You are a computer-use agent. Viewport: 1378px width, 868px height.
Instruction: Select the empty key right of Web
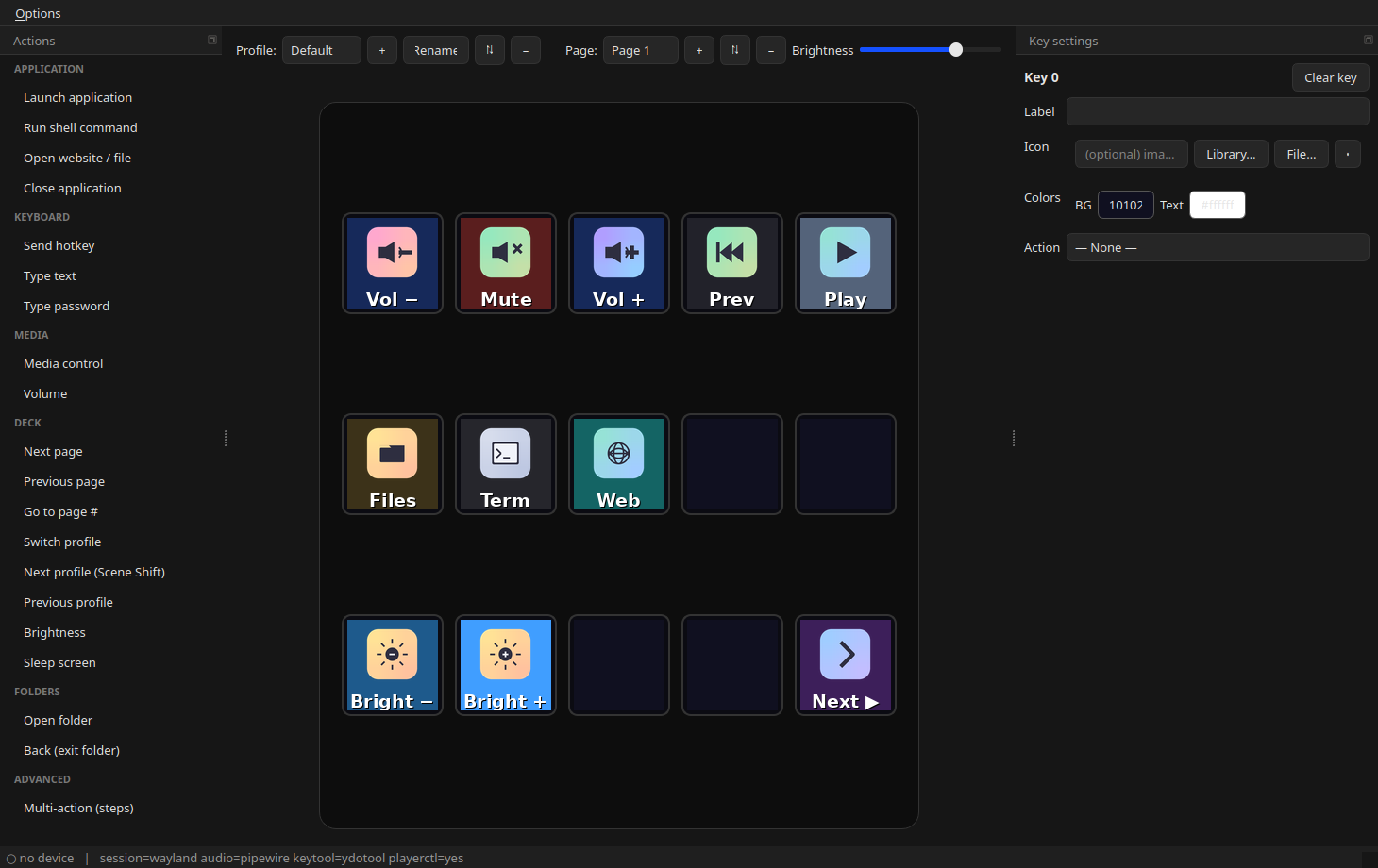(732, 464)
